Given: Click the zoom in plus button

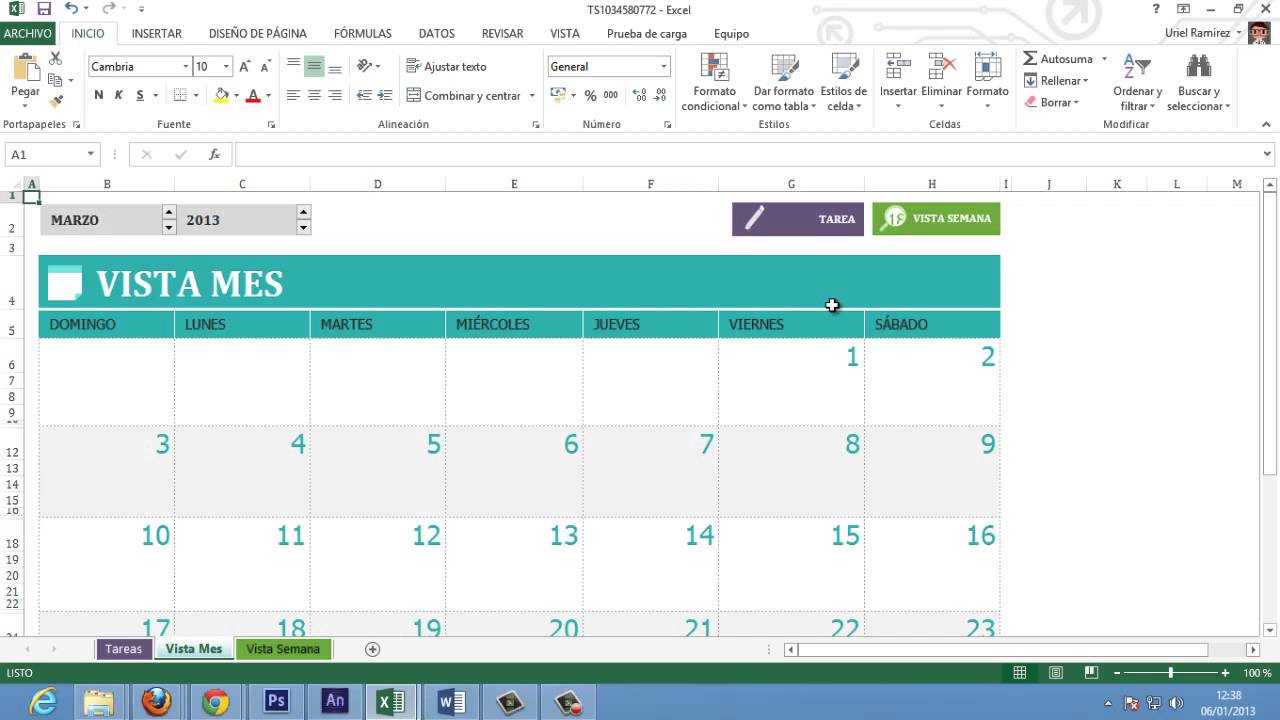Looking at the screenshot, I should 1225,673.
